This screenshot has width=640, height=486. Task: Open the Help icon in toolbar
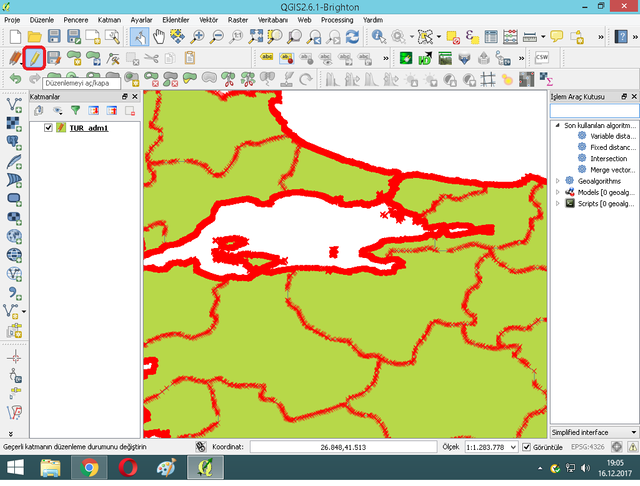(621, 37)
